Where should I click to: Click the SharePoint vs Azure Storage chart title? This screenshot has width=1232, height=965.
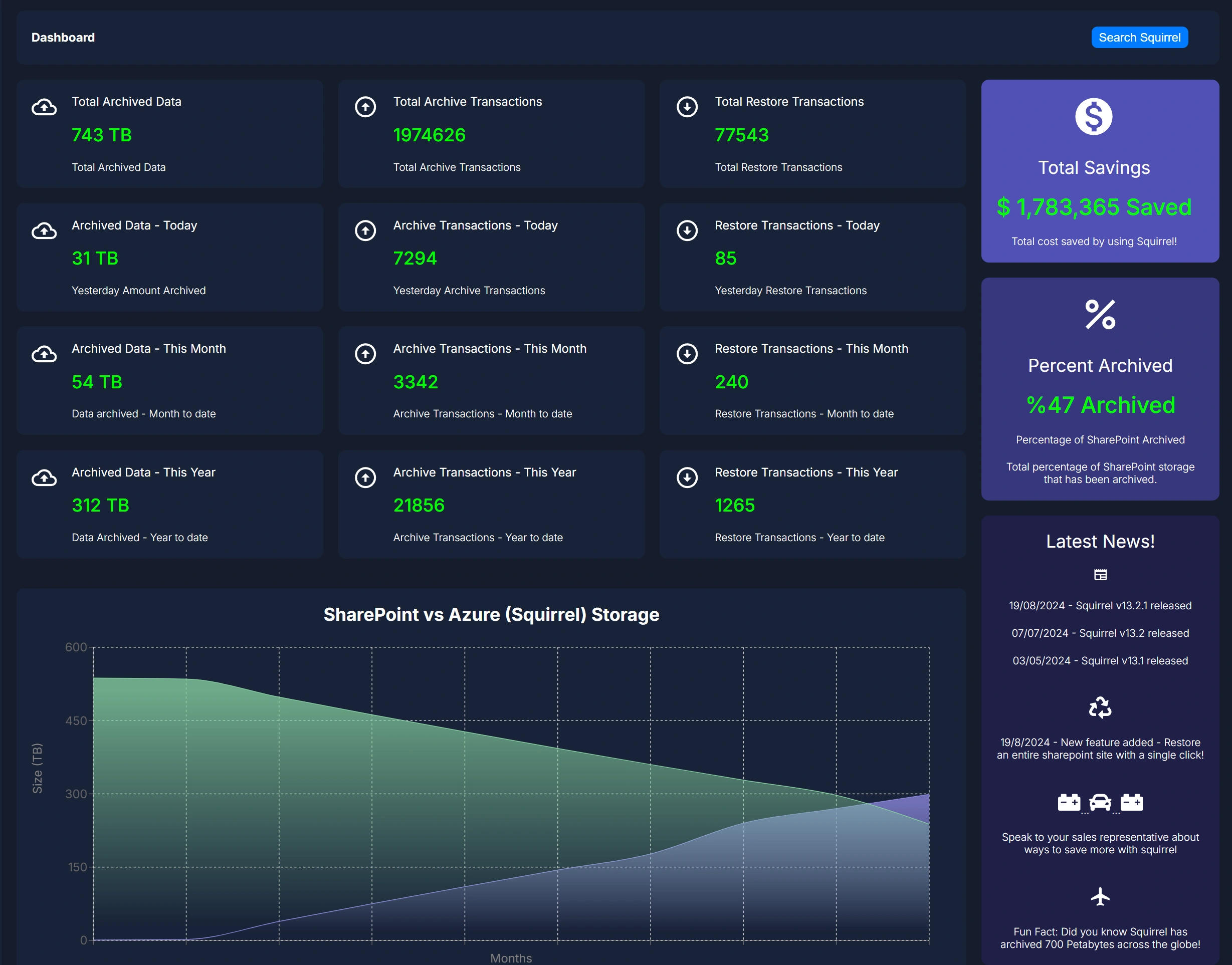coord(491,615)
